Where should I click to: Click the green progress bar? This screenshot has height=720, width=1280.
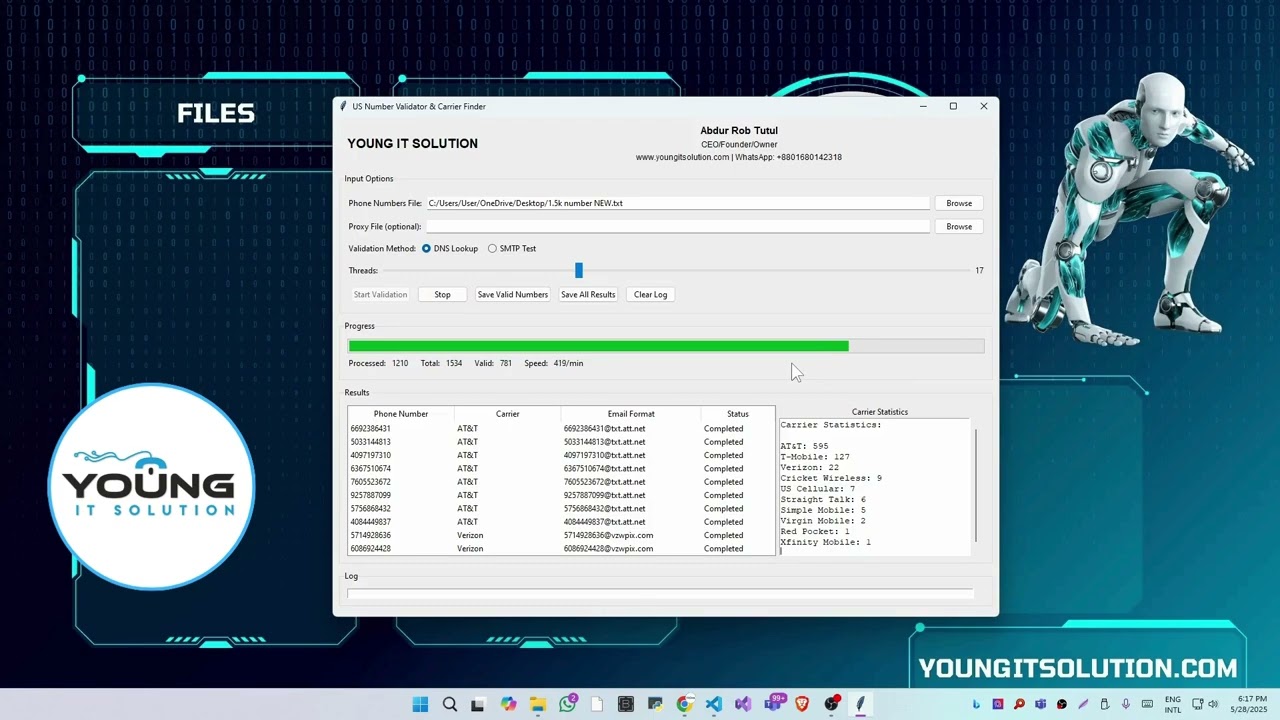point(598,346)
